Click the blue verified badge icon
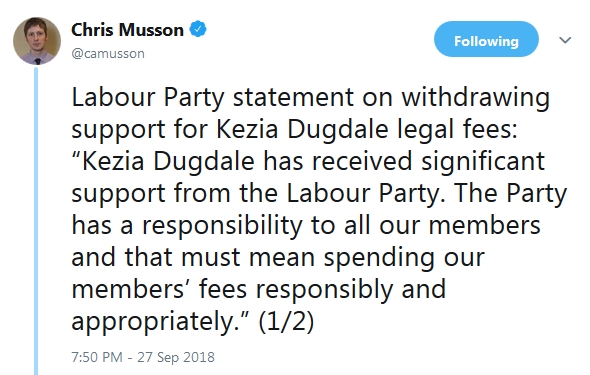Image resolution: width=590 pixels, height=375 pixels. [x=198, y=29]
